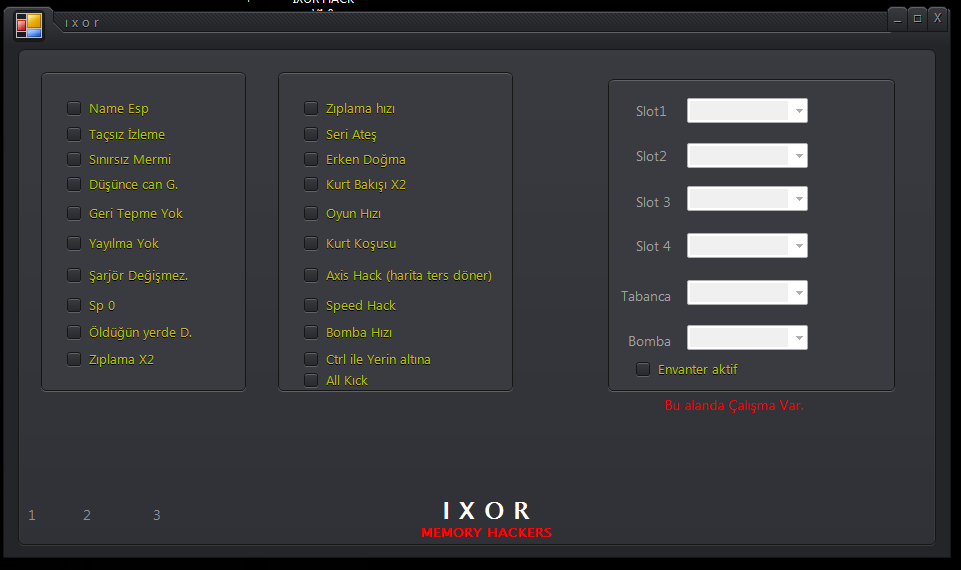Toggle Zıplama X2 checkbox
This screenshot has width=961, height=570.
coord(74,359)
